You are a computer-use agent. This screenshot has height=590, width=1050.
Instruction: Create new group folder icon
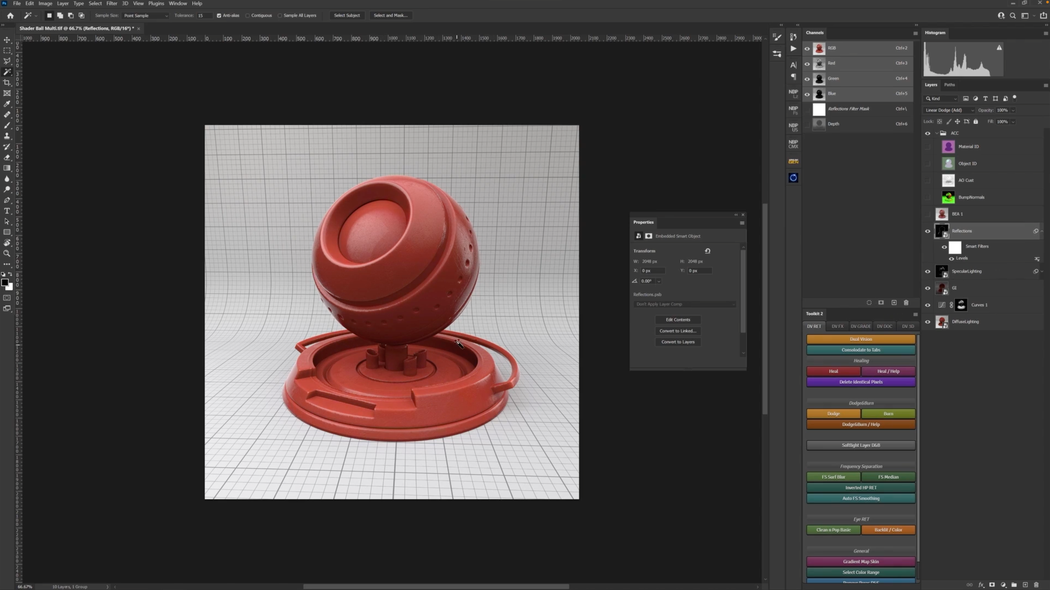(1014, 585)
